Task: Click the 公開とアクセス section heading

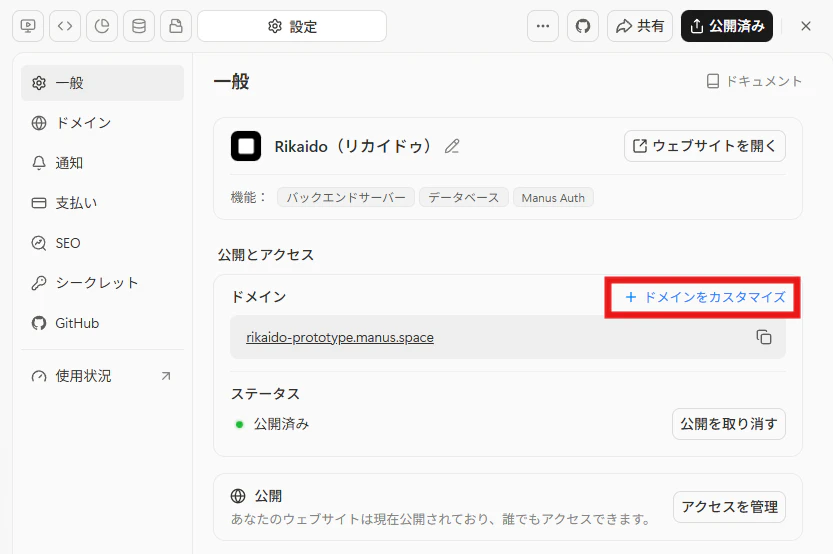Action: (x=266, y=255)
